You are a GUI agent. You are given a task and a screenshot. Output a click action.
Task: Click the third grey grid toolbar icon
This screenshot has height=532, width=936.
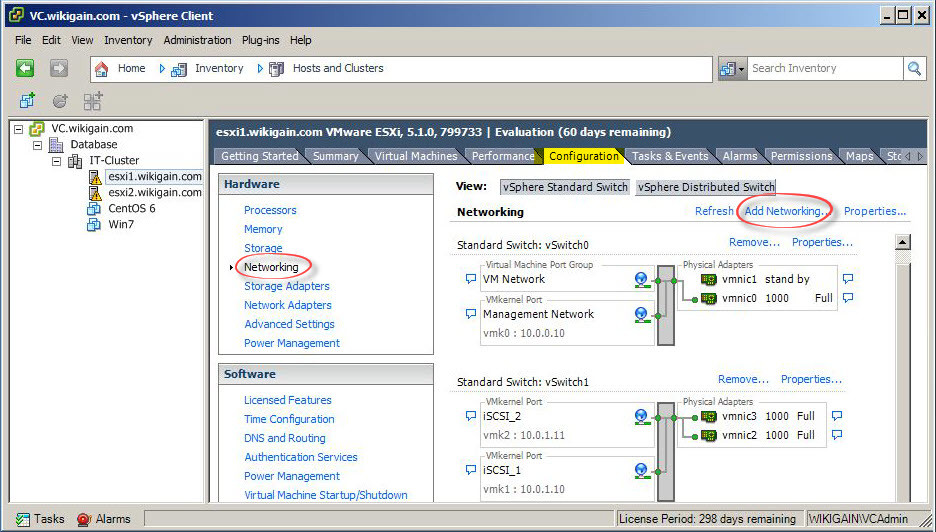(93, 101)
